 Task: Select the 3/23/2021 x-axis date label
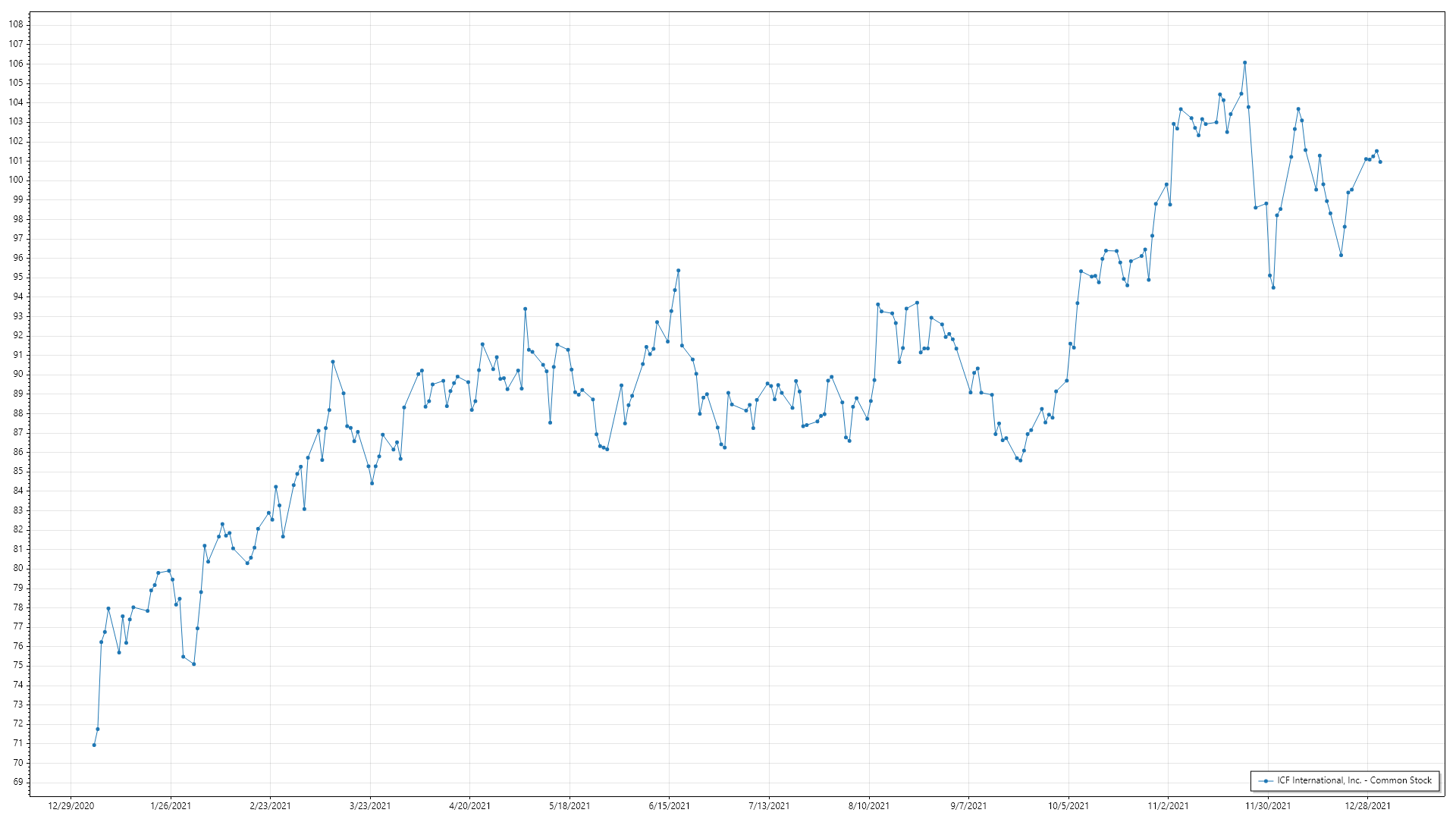pos(370,806)
